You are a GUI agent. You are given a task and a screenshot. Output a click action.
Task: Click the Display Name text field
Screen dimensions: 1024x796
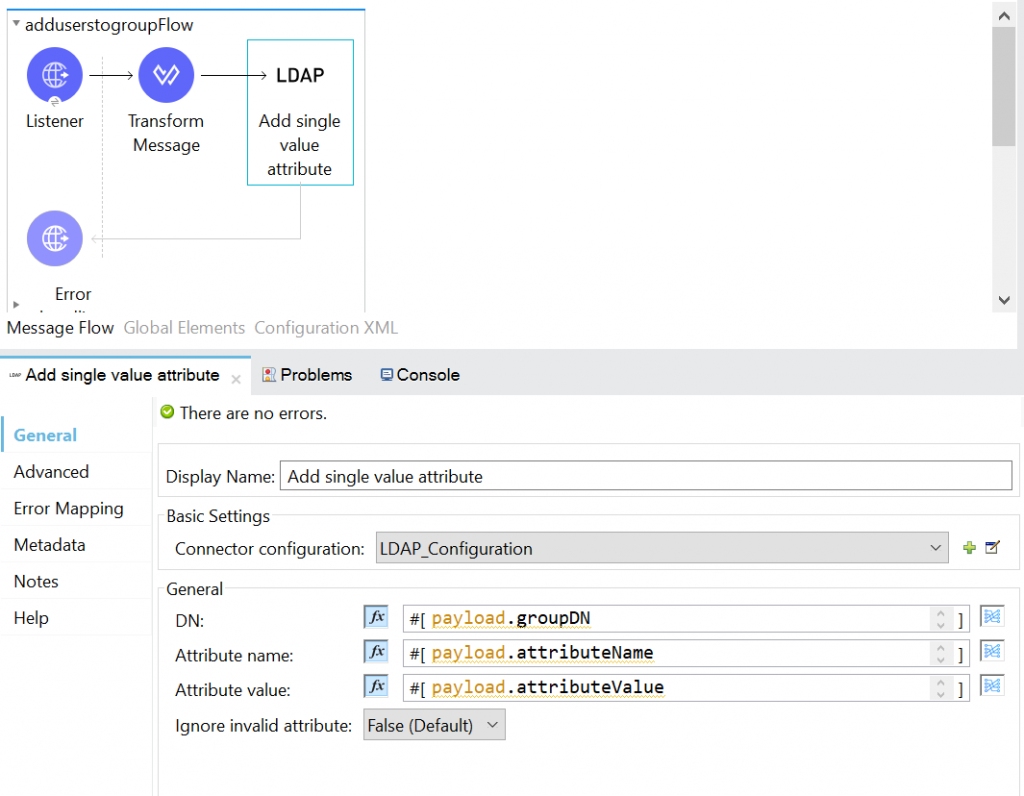[x=647, y=476]
